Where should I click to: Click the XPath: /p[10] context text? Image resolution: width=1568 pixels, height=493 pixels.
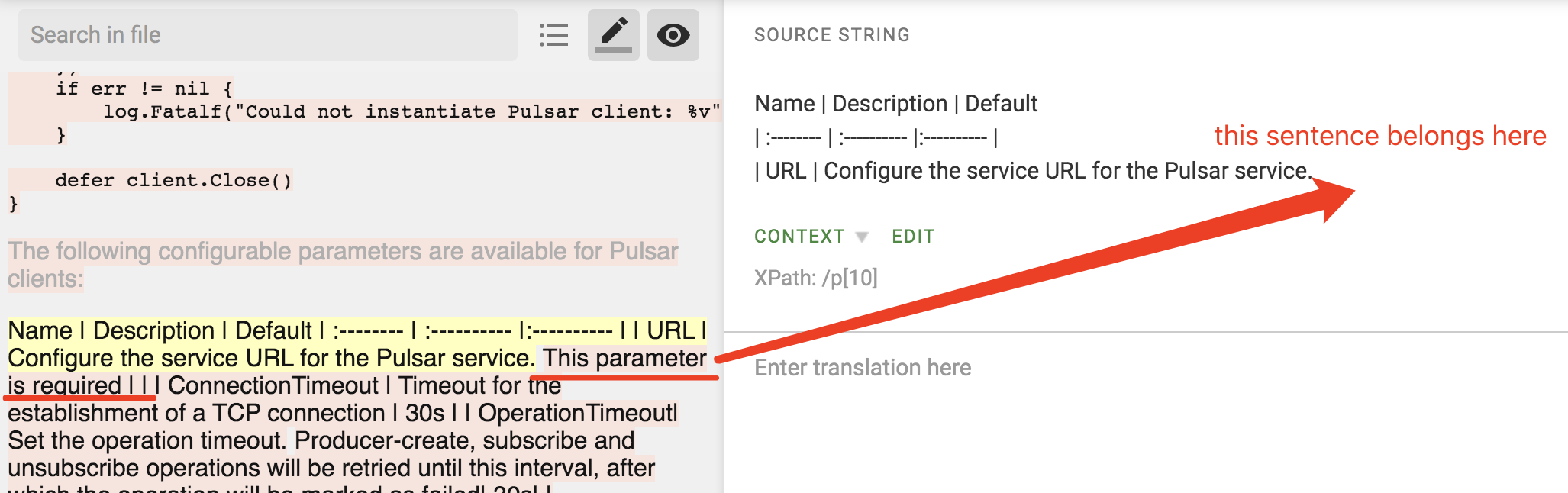point(816,278)
